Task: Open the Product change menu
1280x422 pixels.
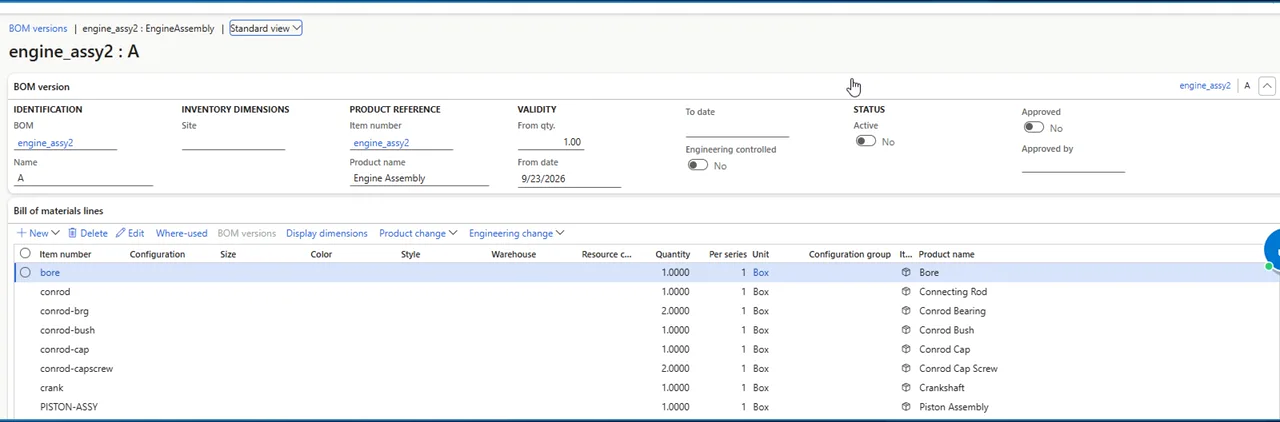Action: 418,233
